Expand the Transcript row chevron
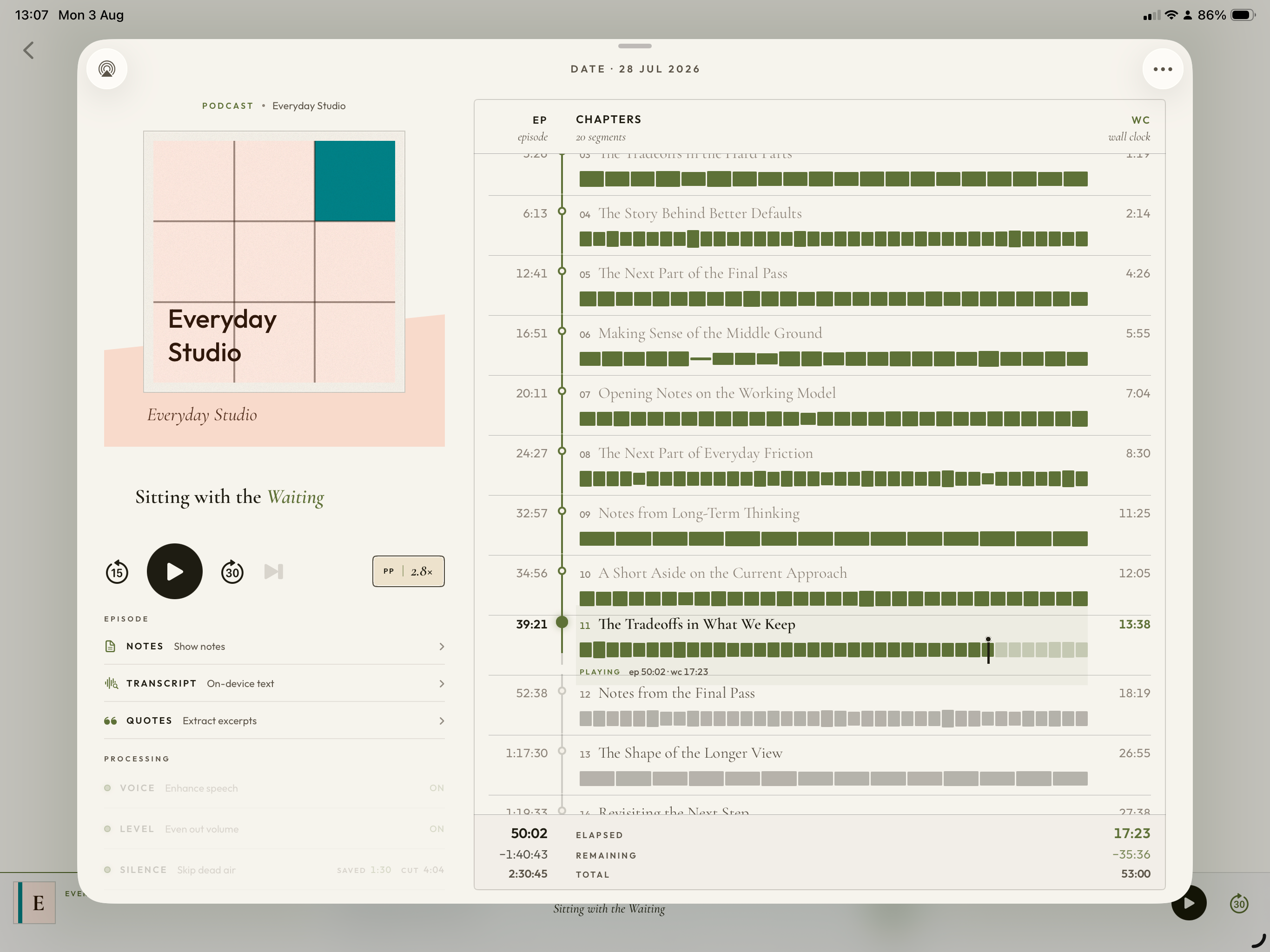The width and height of the screenshot is (1270, 952). tap(442, 683)
